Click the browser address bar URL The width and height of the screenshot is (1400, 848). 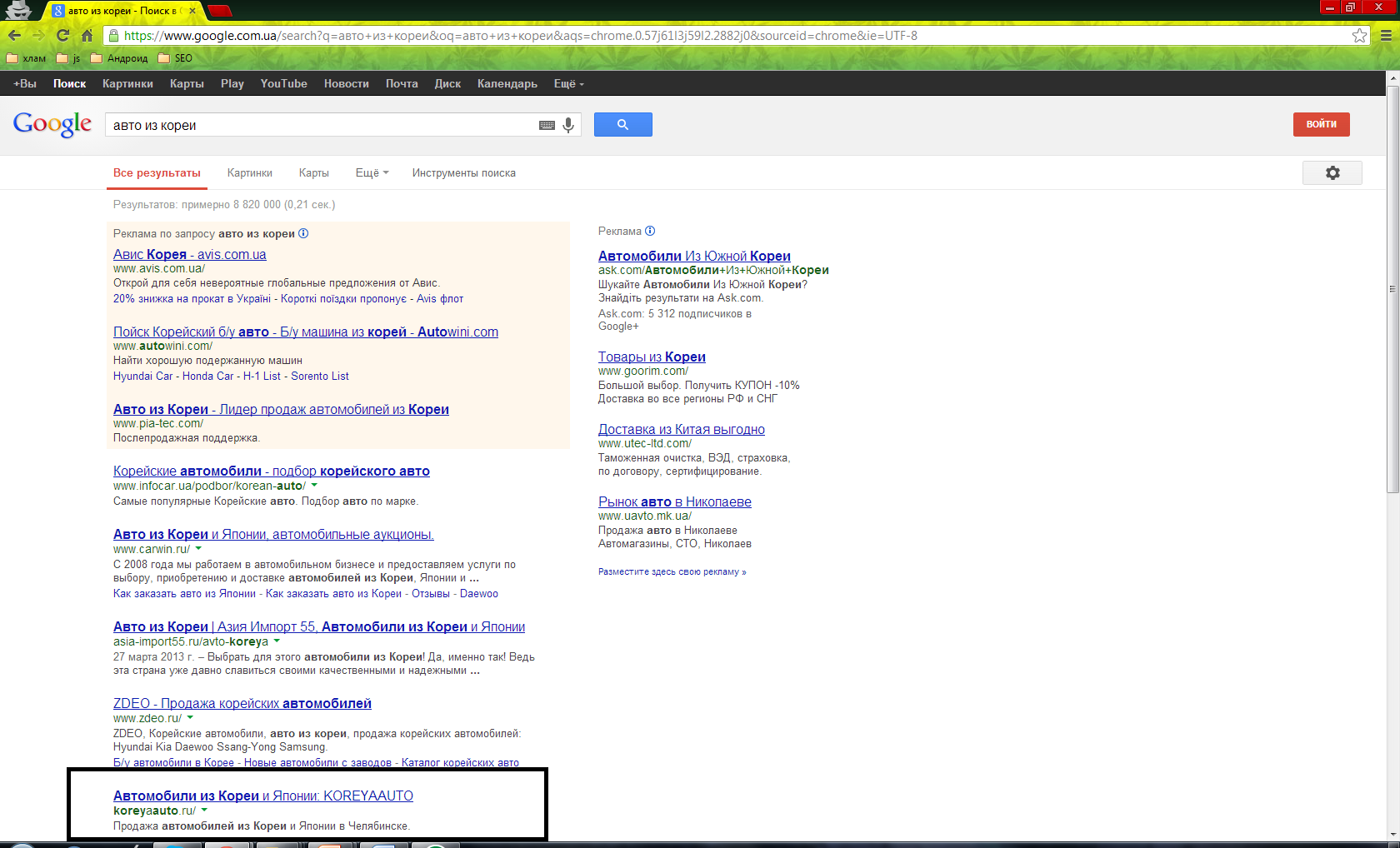tap(521, 35)
